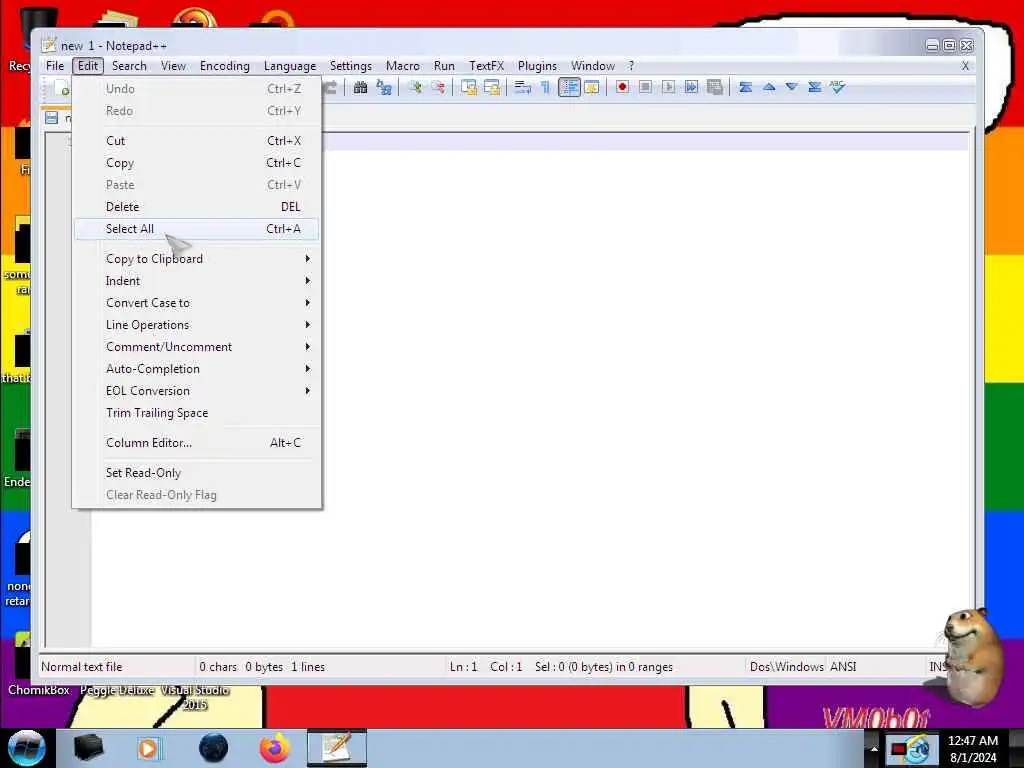Choose Cut from the Edit menu

[197, 141]
